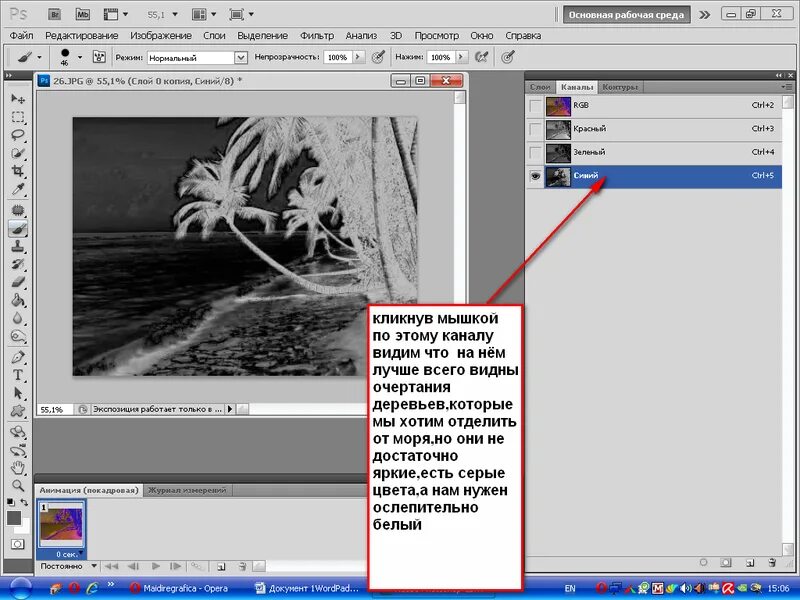Open the brush preset picker arrow
800x600 pixels.
80,57
